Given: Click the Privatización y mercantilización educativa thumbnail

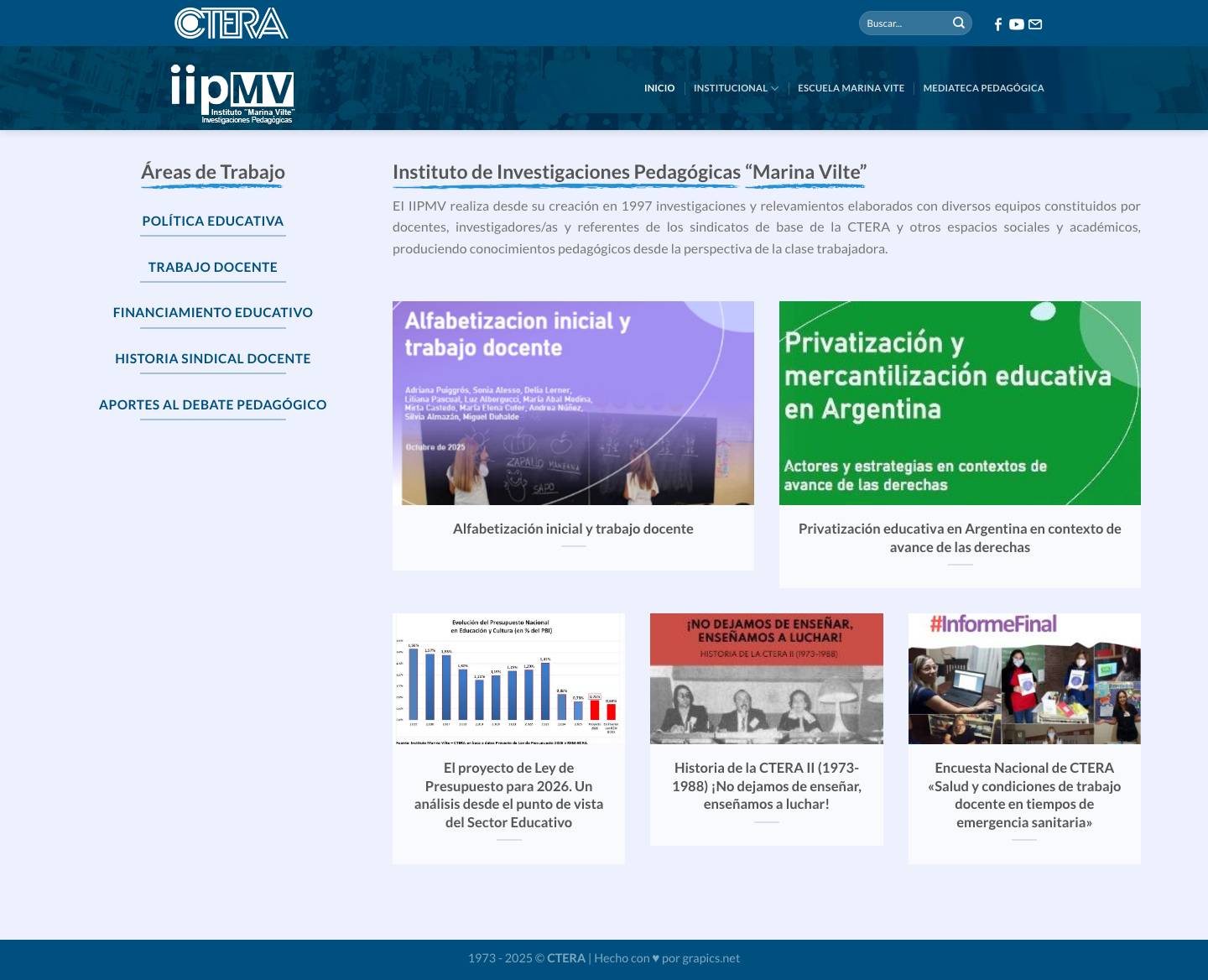Looking at the screenshot, I should coord(960,403).
